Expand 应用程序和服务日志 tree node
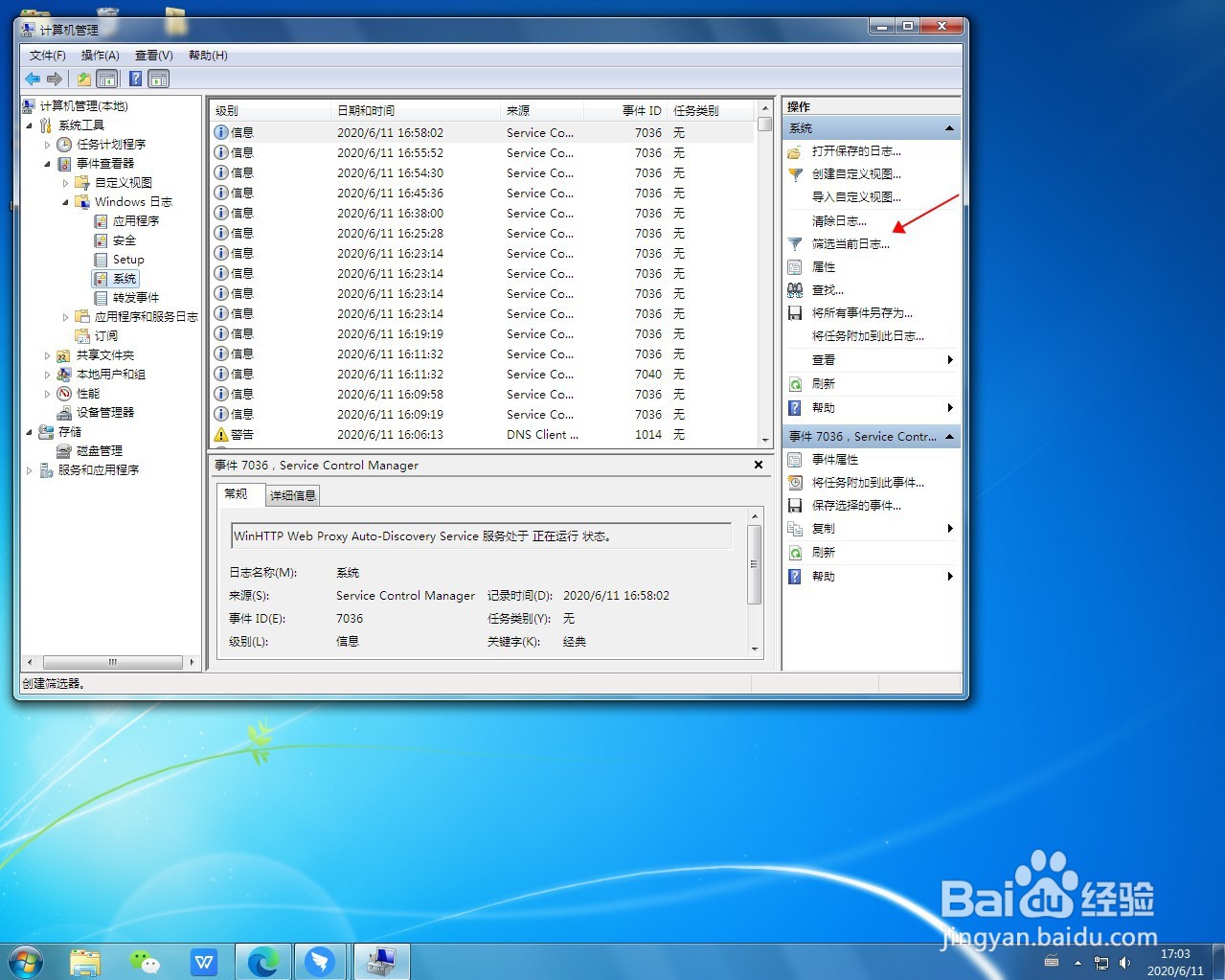 [65, 317]
